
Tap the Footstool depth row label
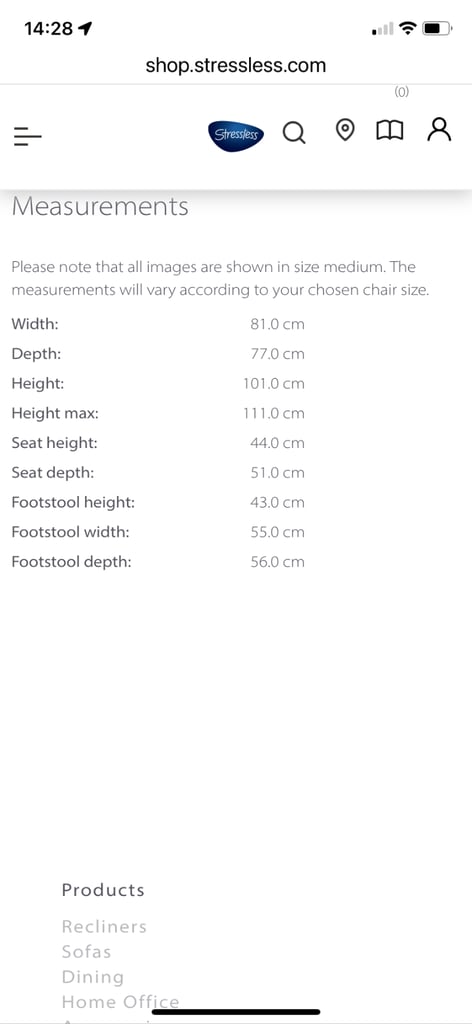(x=71, y=562)
